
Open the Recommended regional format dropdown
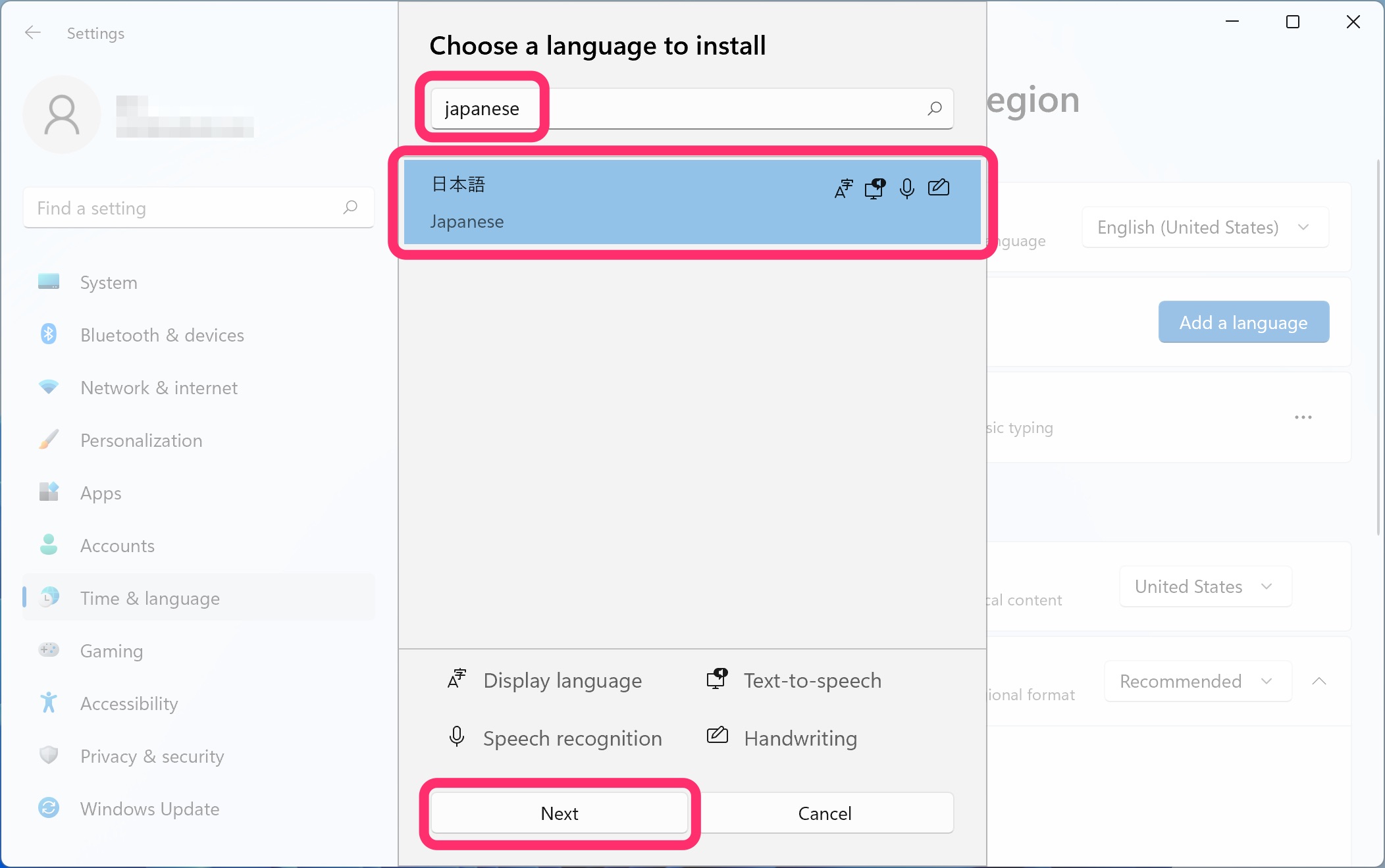1197,681
